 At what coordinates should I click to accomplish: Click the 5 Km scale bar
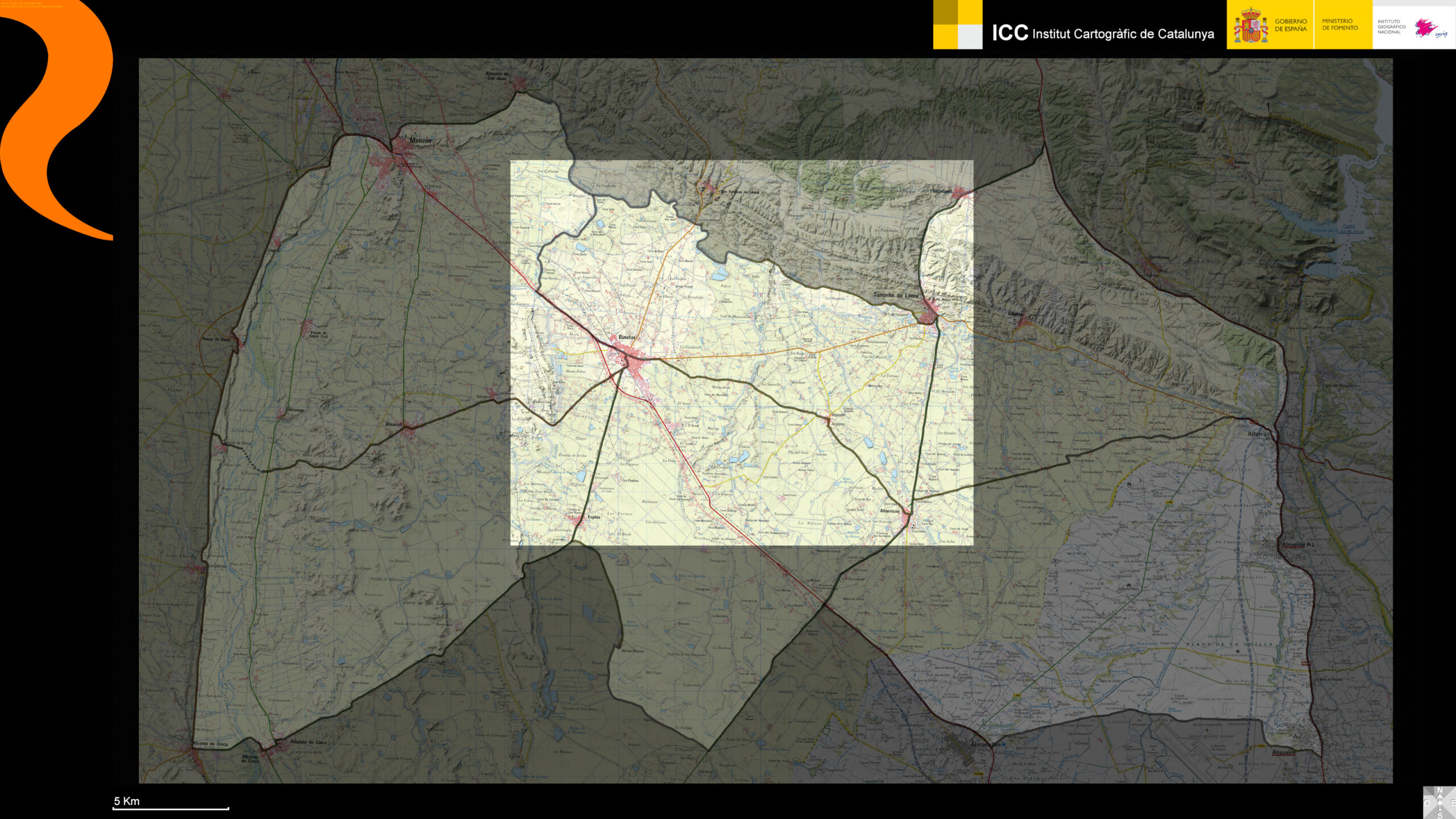(x=171, y=807)
